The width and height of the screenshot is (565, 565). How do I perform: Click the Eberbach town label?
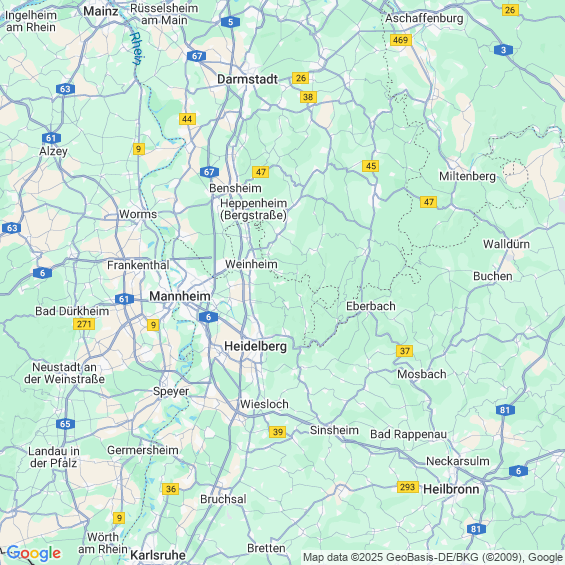pos(371,306)
